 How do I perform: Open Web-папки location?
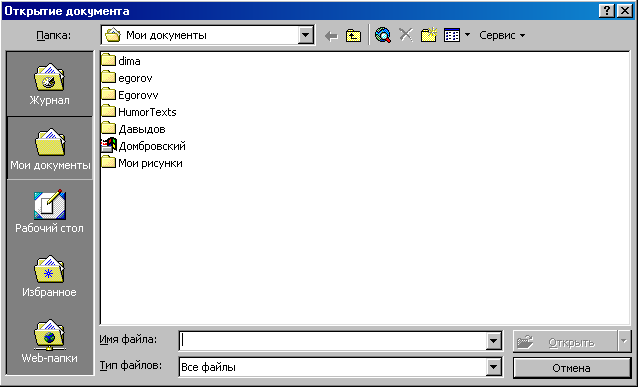tap(49, 341)
